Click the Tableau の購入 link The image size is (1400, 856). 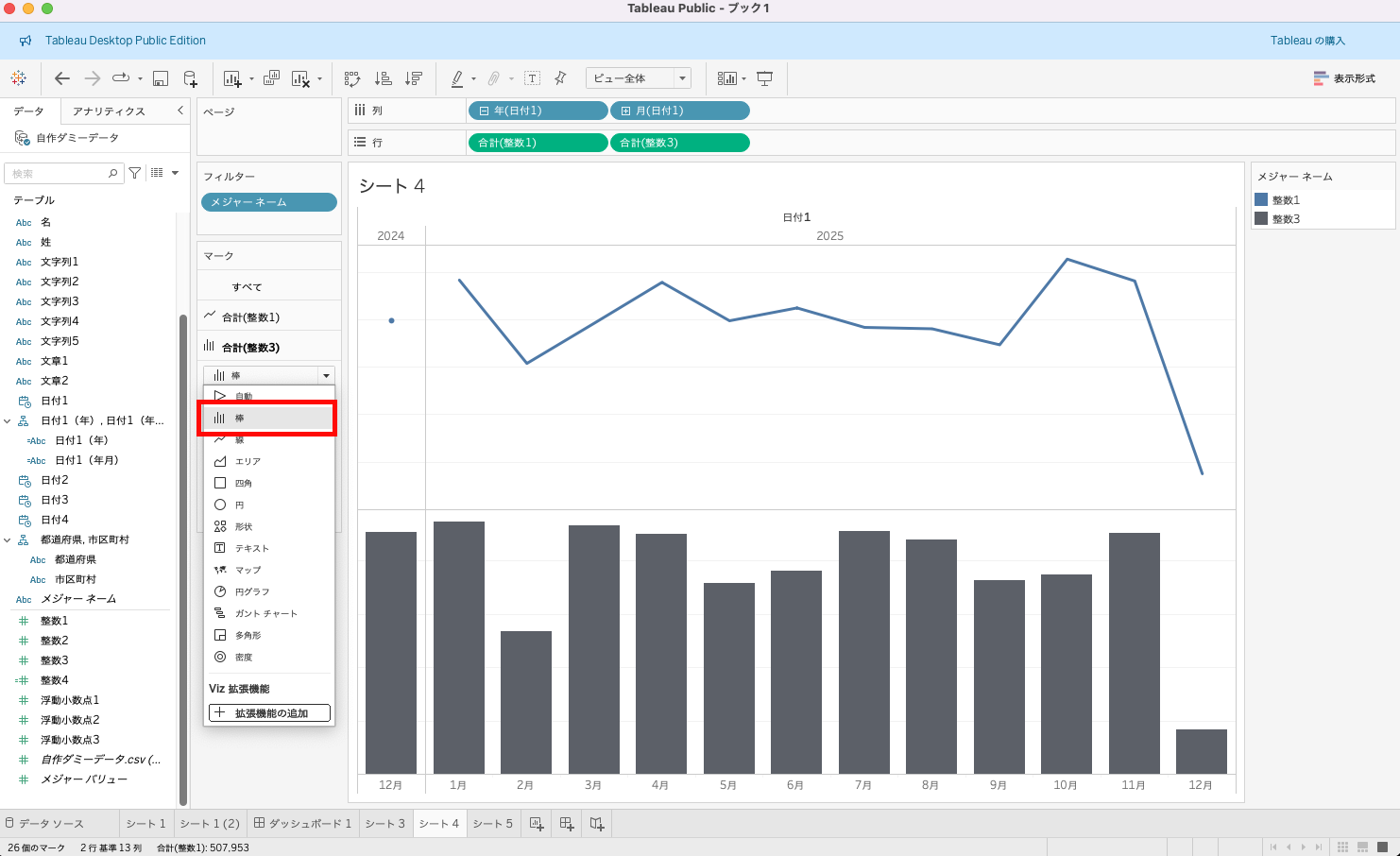(1307, 41)
